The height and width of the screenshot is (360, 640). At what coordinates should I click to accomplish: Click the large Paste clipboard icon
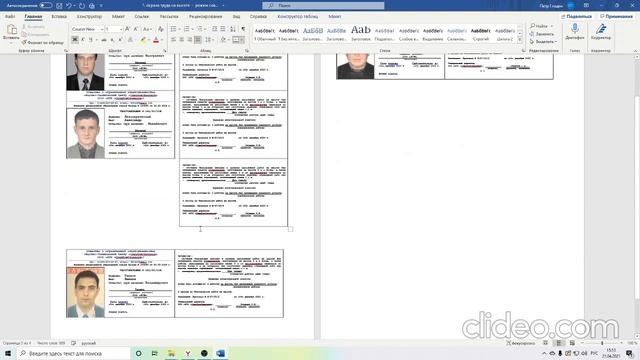(11, 29)
